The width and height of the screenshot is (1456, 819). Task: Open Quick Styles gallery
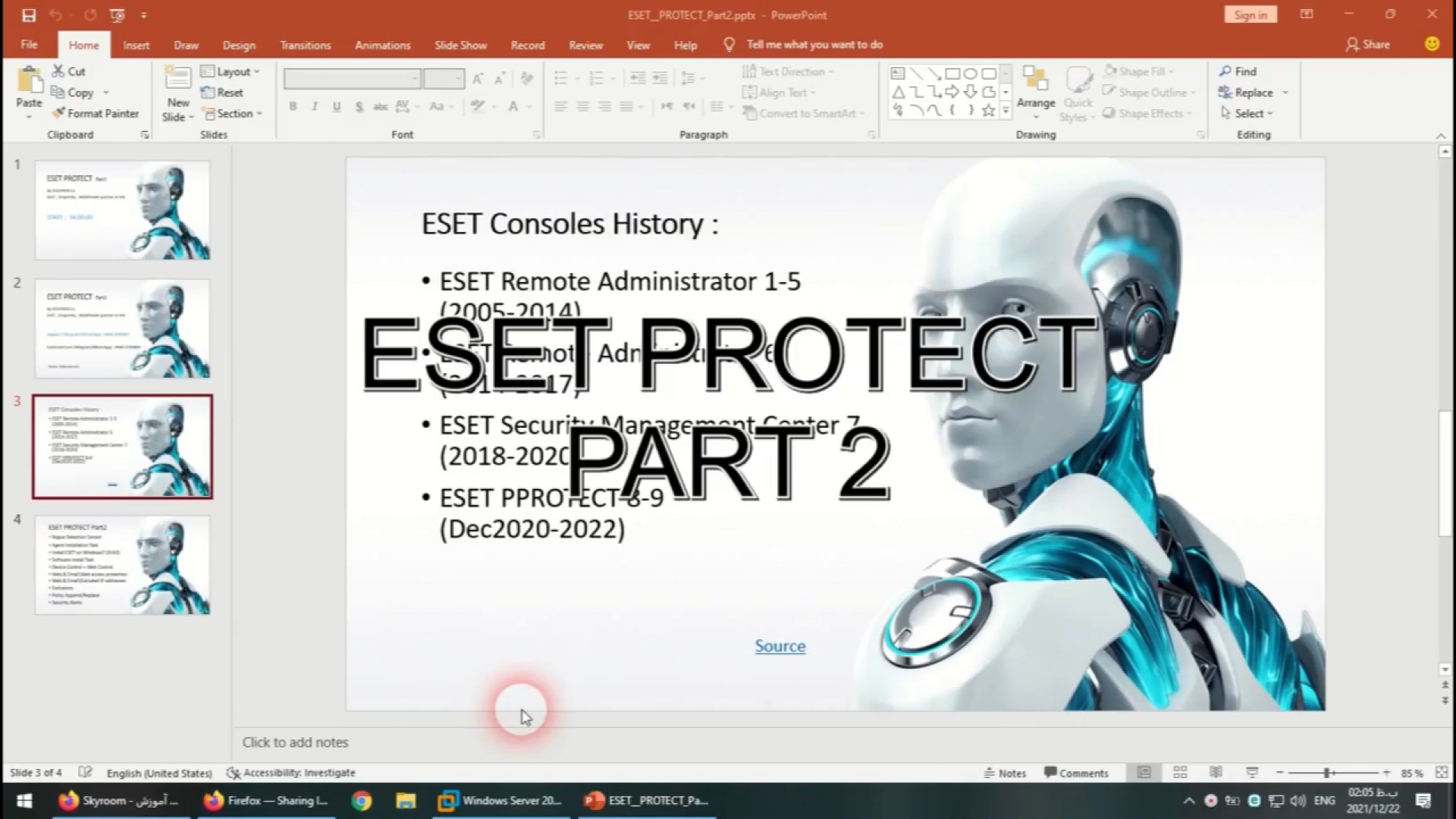1078,94
